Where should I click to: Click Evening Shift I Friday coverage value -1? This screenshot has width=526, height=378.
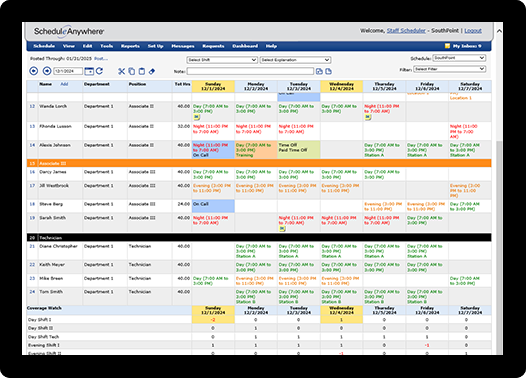click(x=427, y=345)
